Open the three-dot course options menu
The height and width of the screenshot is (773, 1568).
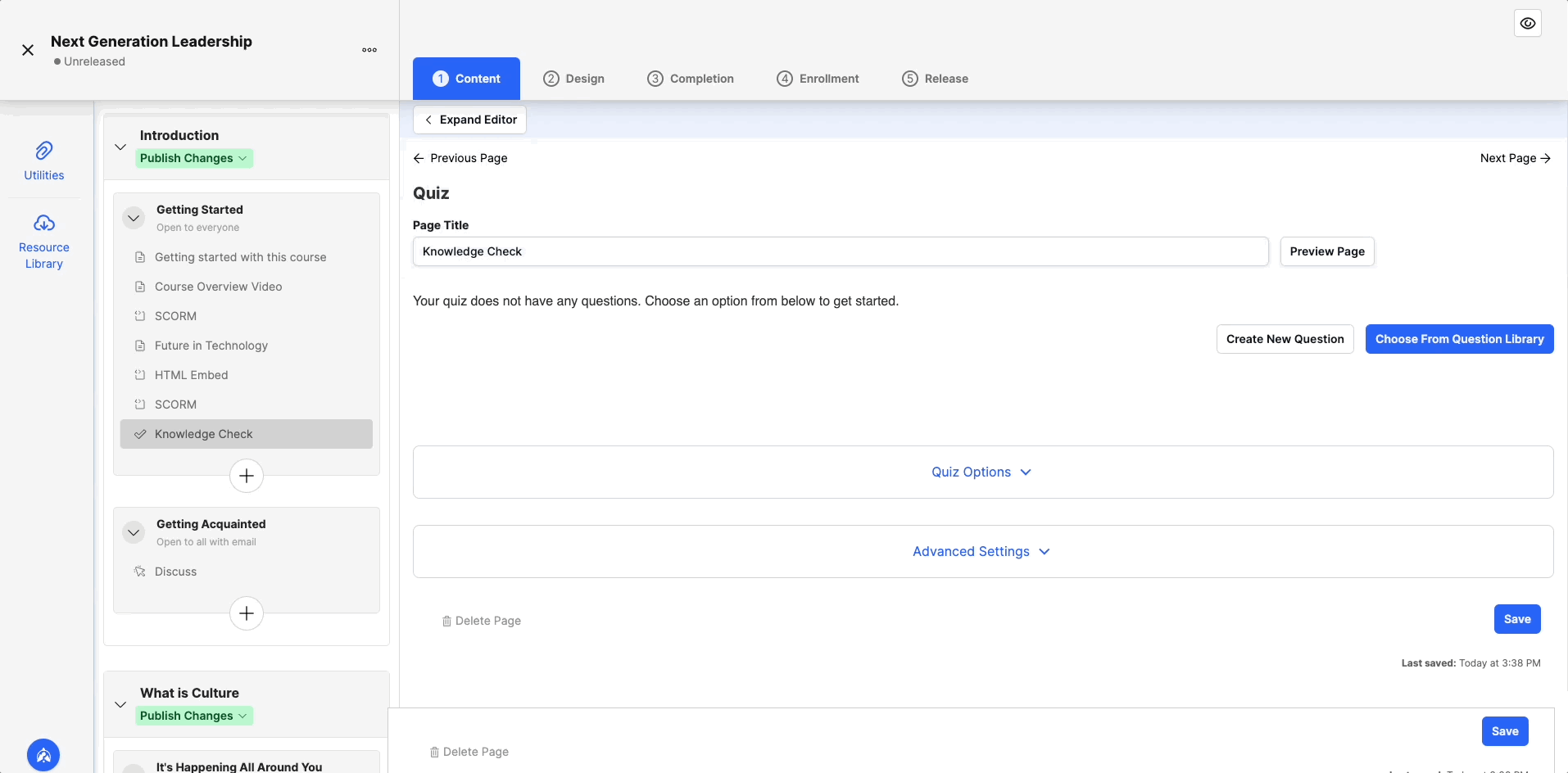tap(369, 50)
